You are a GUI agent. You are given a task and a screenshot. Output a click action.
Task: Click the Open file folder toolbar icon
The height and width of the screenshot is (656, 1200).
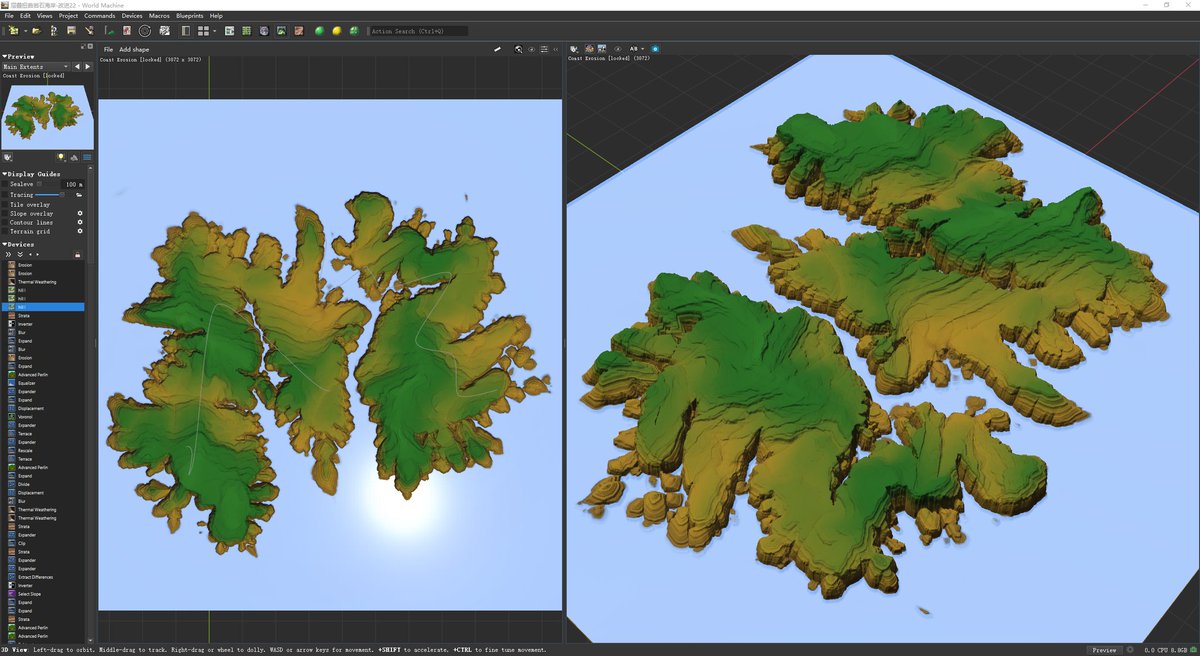pos(37,31)
